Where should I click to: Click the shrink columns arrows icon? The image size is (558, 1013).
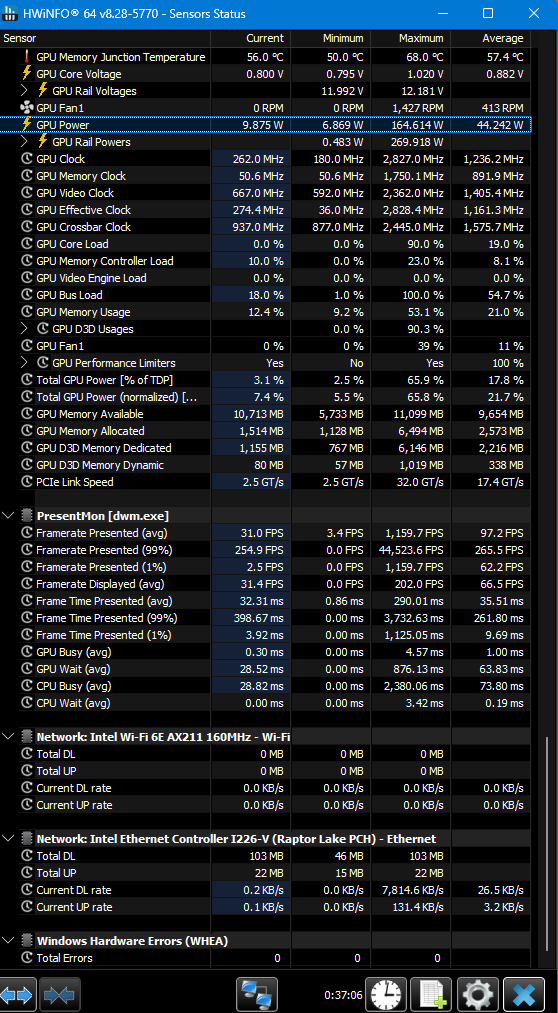click(59, 994)
